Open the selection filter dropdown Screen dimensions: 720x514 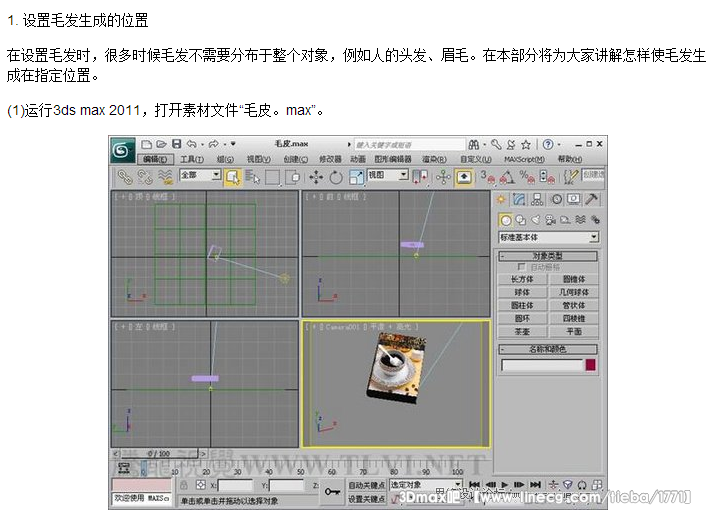pos(200,175)
